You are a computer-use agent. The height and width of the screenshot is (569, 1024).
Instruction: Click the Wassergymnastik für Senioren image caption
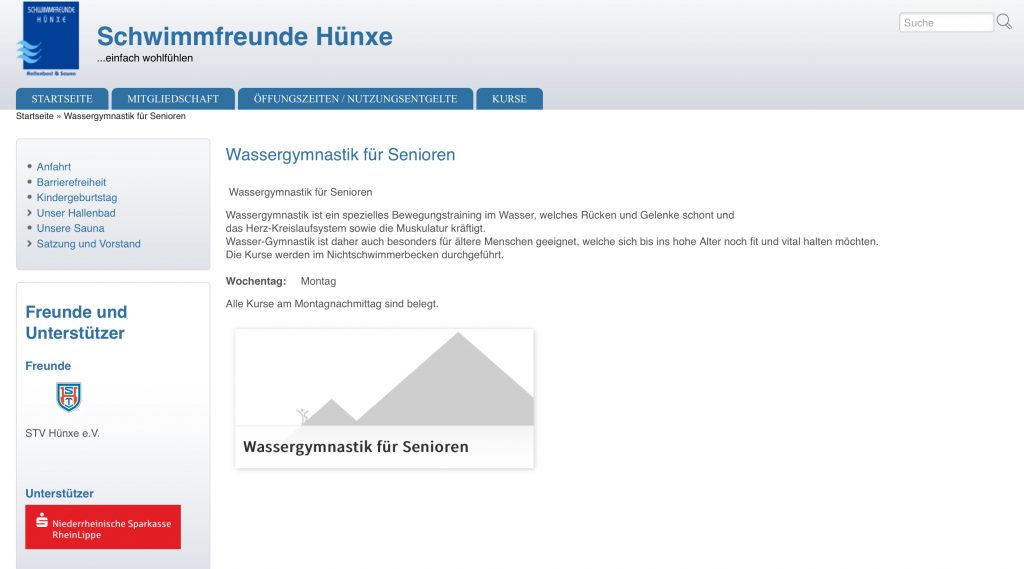coord(356,447)
